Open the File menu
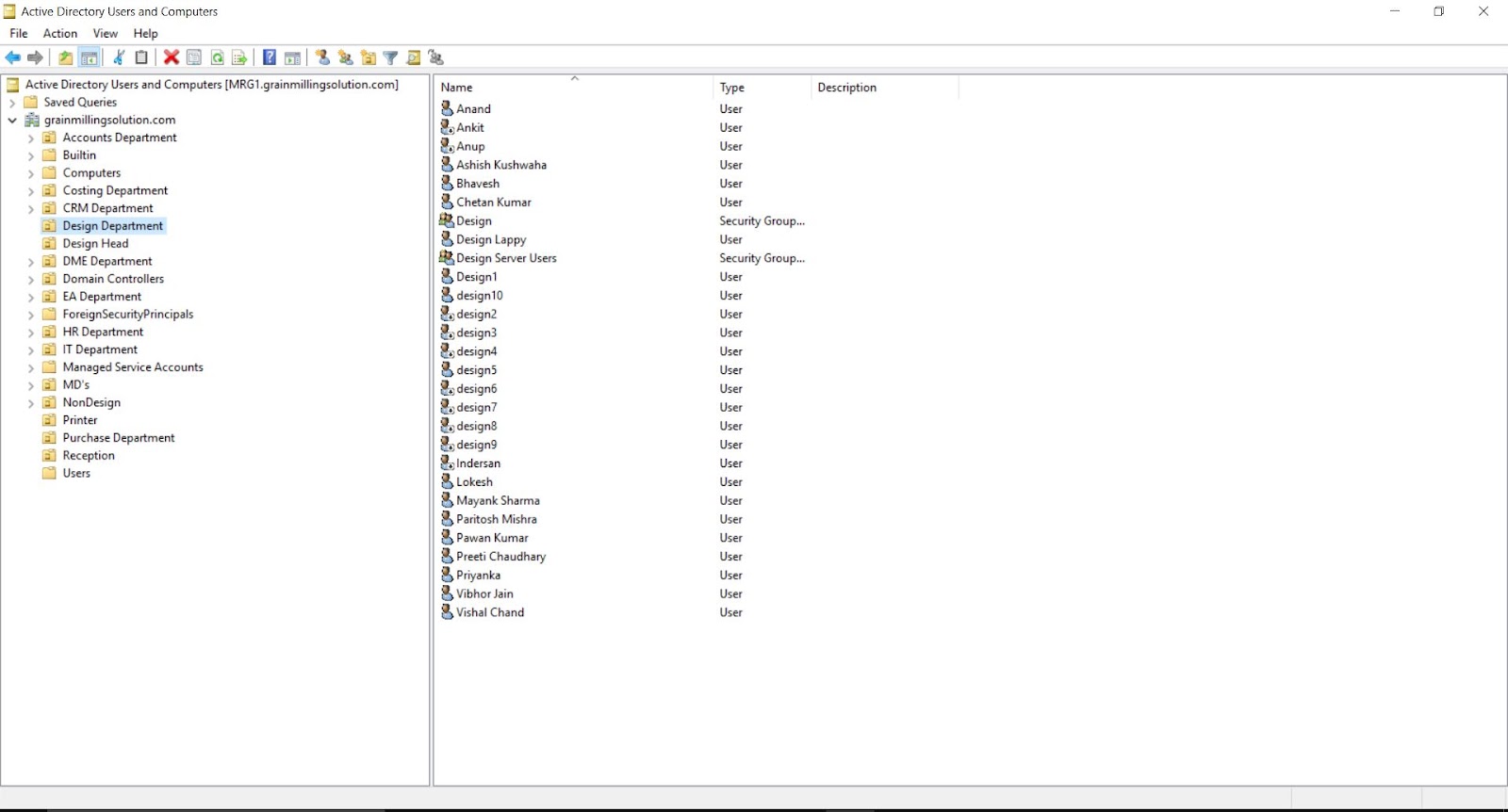 tap(19, 33)
